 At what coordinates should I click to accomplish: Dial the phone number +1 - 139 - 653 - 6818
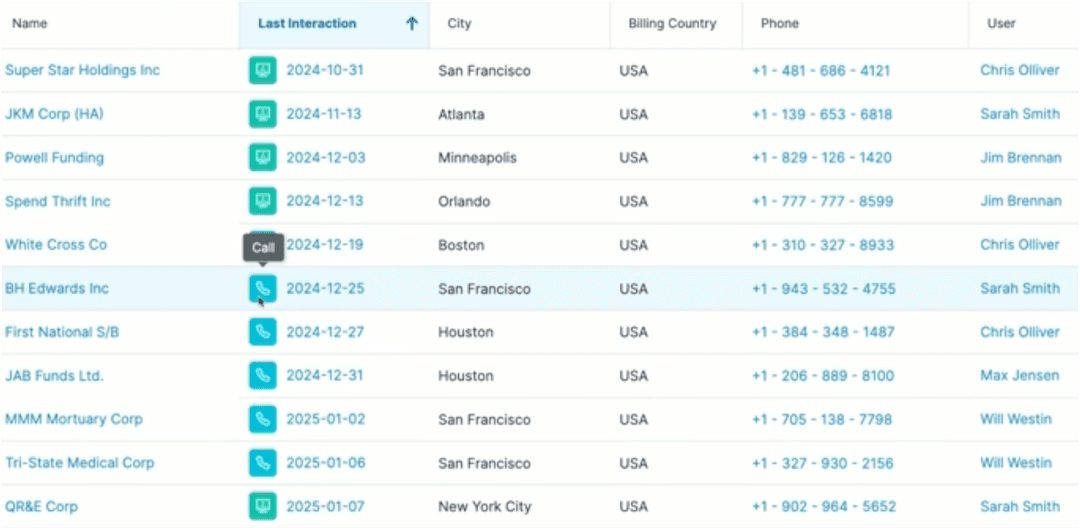coord(822,115)
